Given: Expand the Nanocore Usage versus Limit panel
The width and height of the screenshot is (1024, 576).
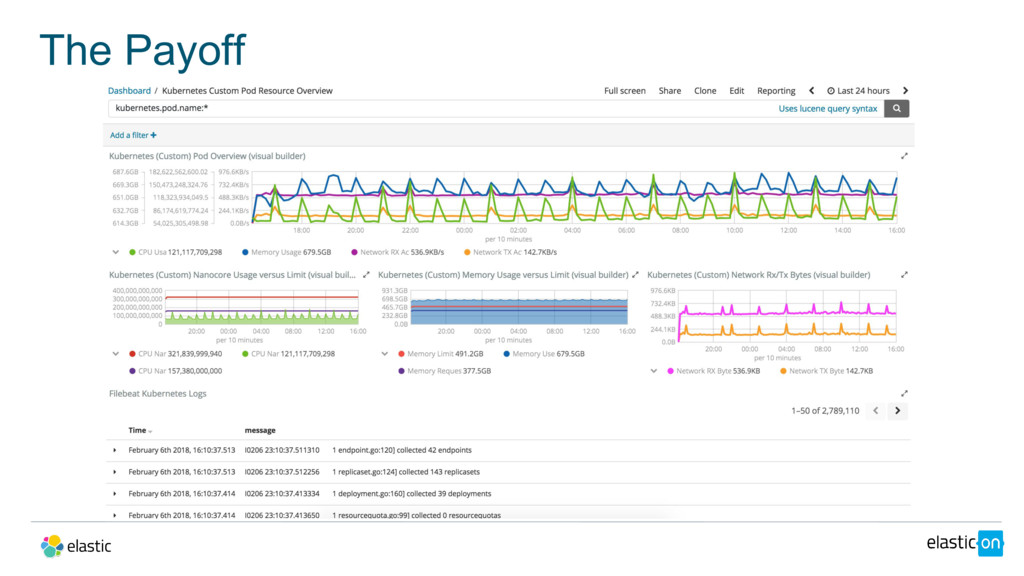Looking at the screenshot, I should [366, 274].
